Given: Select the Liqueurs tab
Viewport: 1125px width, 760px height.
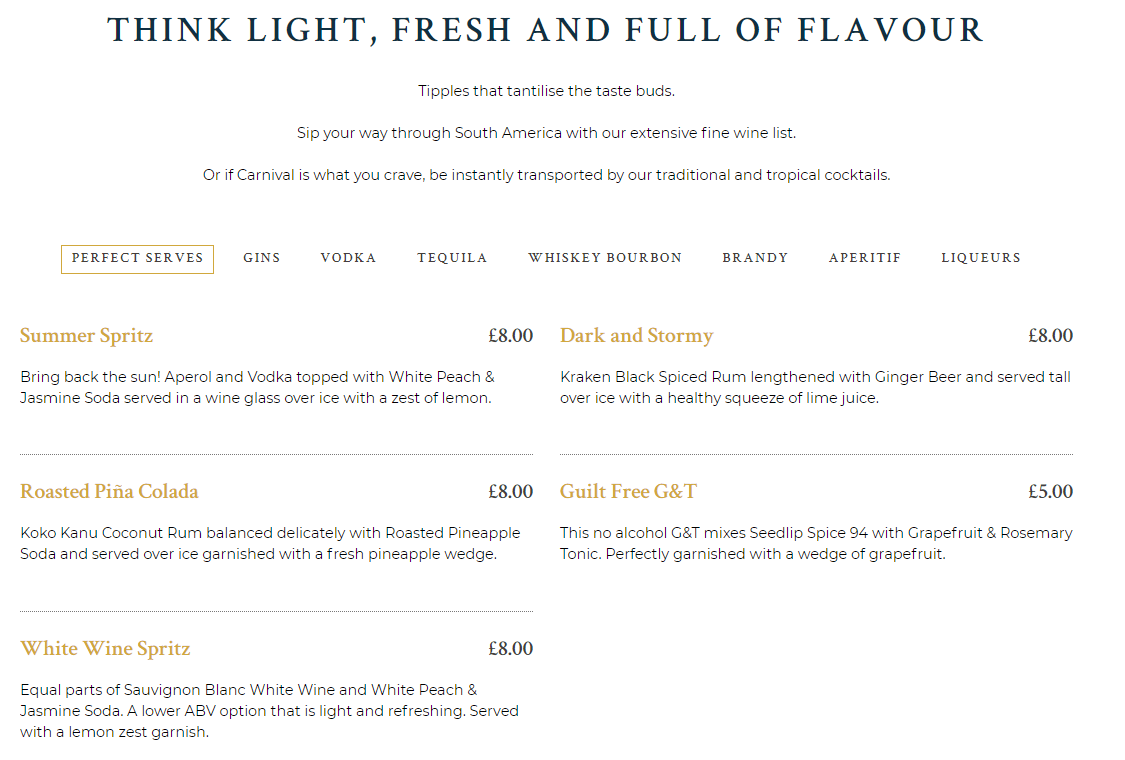Looking at the screenshot, I should (x=981, y=258).
